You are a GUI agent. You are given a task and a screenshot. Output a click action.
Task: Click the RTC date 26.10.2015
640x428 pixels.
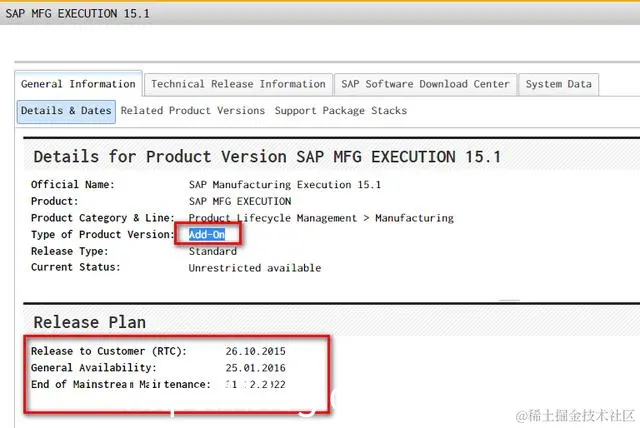tap(256, 351)
